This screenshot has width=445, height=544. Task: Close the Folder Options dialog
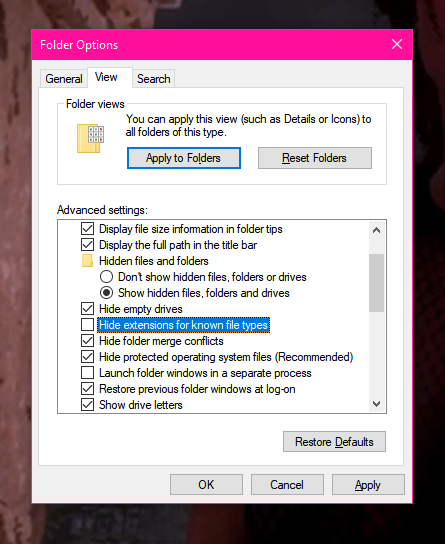coord(397,44)
